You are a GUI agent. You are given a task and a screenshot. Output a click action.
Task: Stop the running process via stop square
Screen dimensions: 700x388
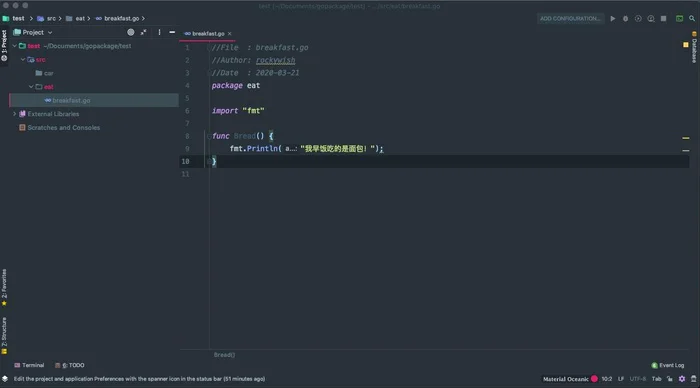[664, 18]
